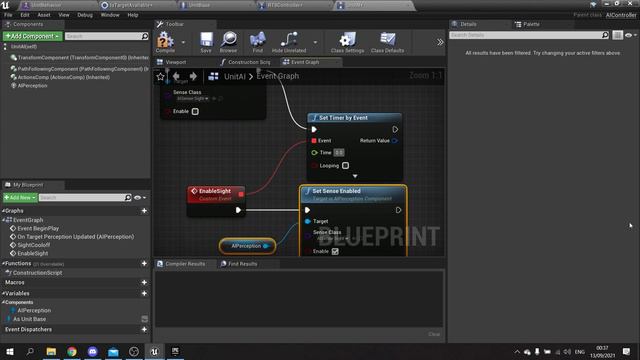Open the Find tool in toolbar
640x360 pixels.
[x=258, y=42]
